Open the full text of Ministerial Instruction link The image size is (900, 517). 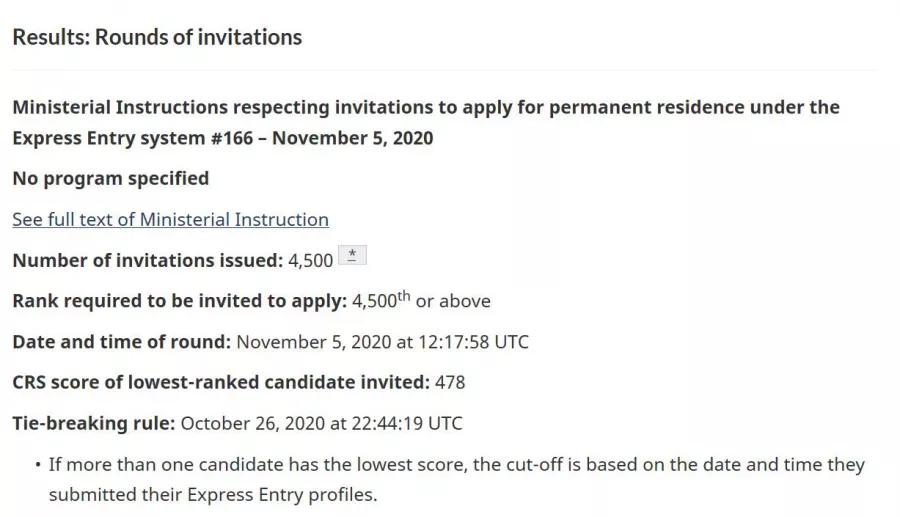pyautogui.click(x=170, y=220)
